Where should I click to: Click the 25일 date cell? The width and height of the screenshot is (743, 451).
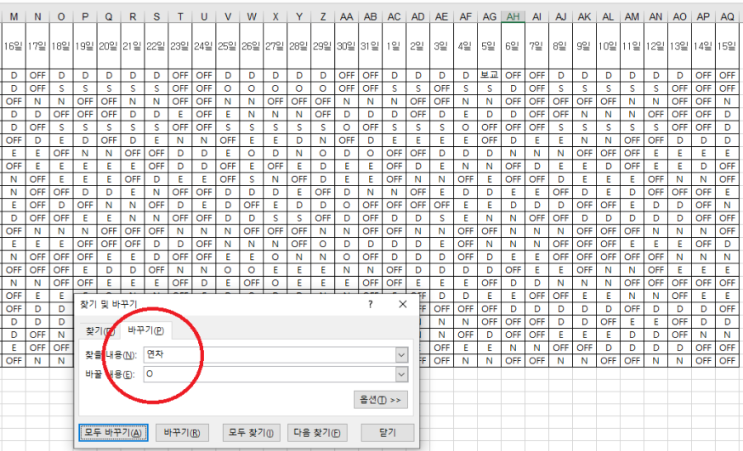(x=228, y=46)
